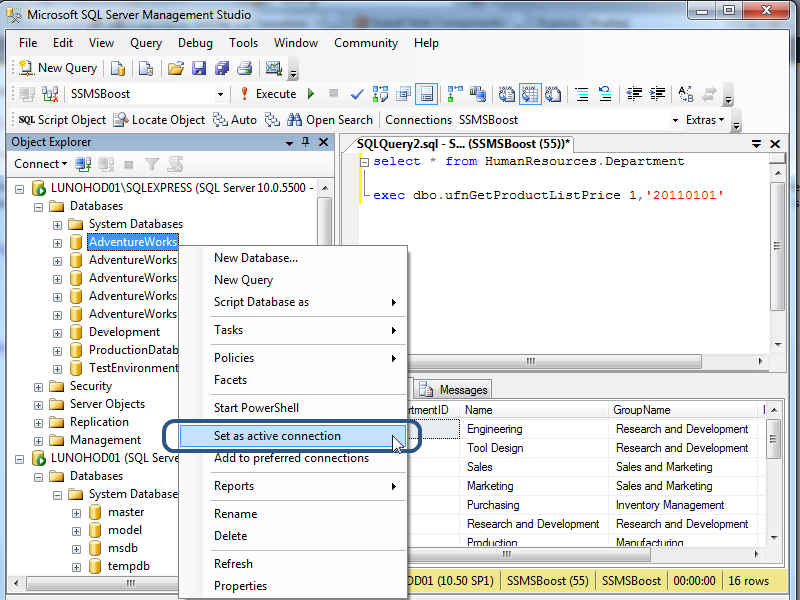Start debugging with the green arrow
This screenshot has width=800, height=600.
pyautogui.click(x=311, y=94)
